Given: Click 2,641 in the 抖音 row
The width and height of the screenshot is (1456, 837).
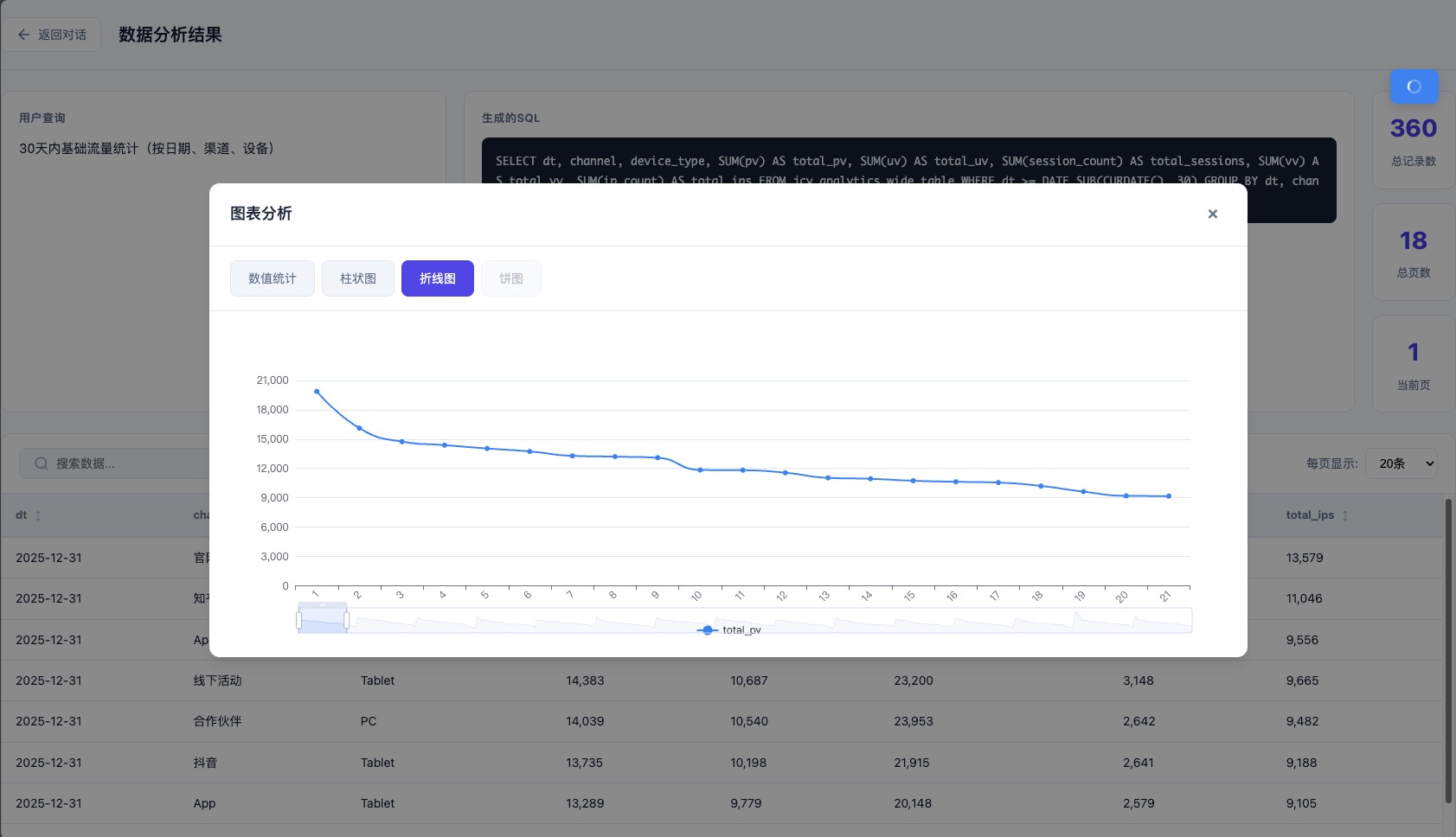Looking at the screenshot, I should pos(1139,763).
